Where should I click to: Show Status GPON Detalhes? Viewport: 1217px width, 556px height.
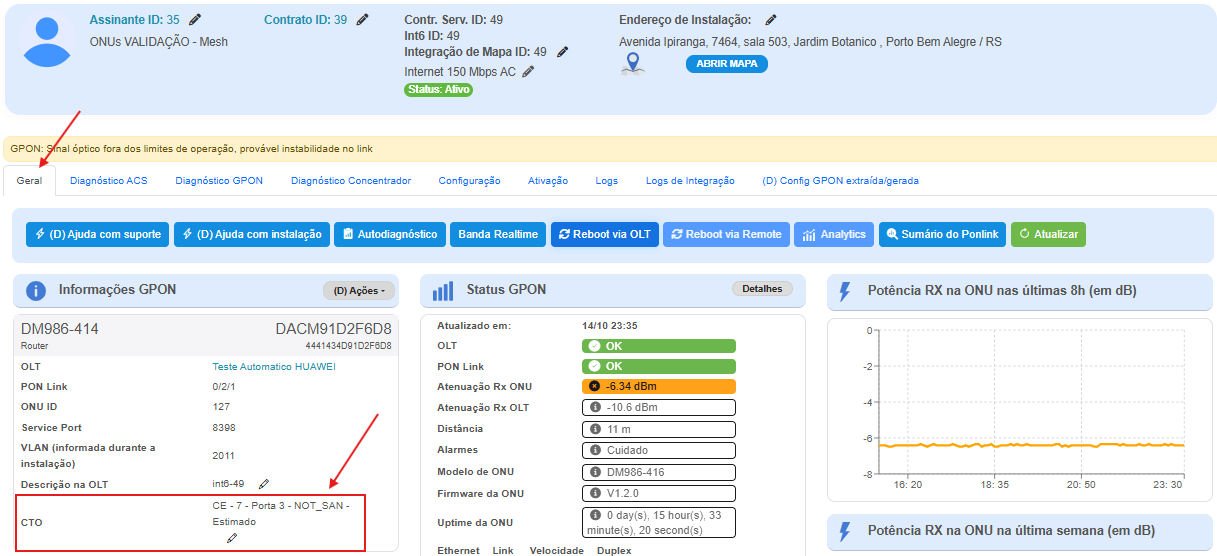coord(761,289)
